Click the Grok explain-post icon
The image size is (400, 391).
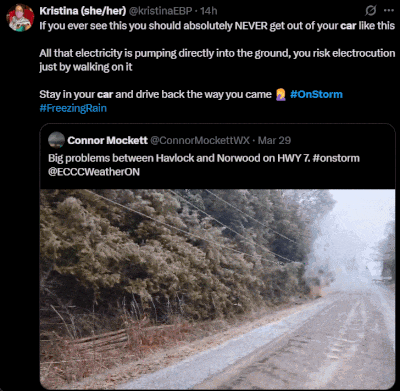[370, 11]
